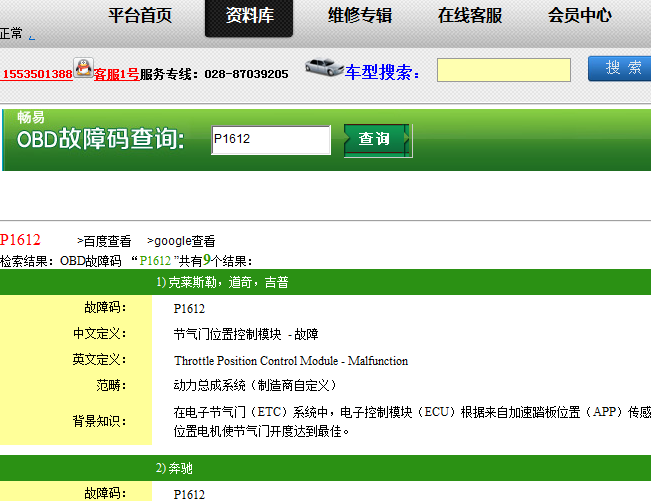The height and width of the screenshot is (501, 651).
Task: Click the red 1553501388 number link
Action: (37, 74)
